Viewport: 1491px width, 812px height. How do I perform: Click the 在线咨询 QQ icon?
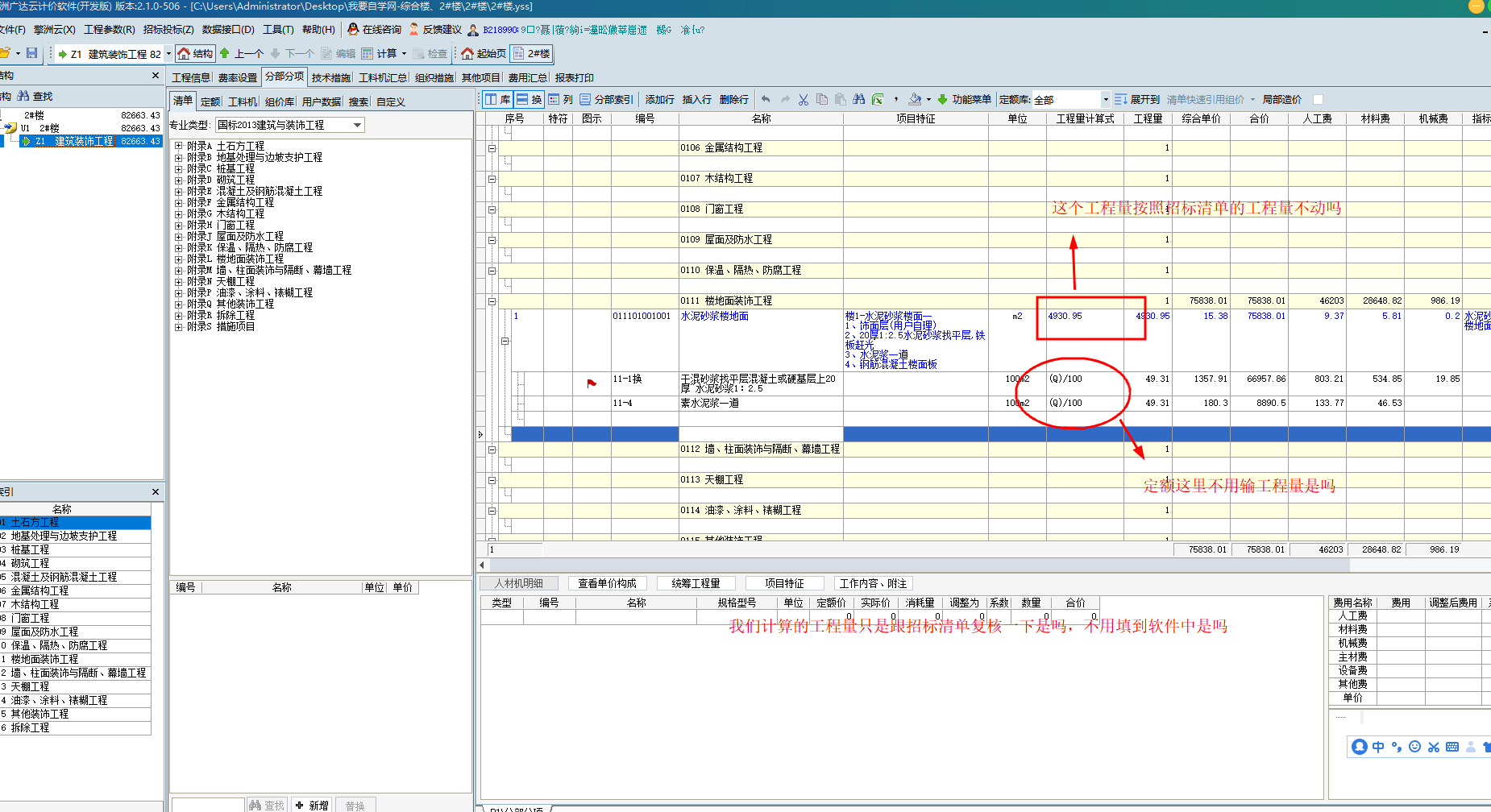click(353, 30)
